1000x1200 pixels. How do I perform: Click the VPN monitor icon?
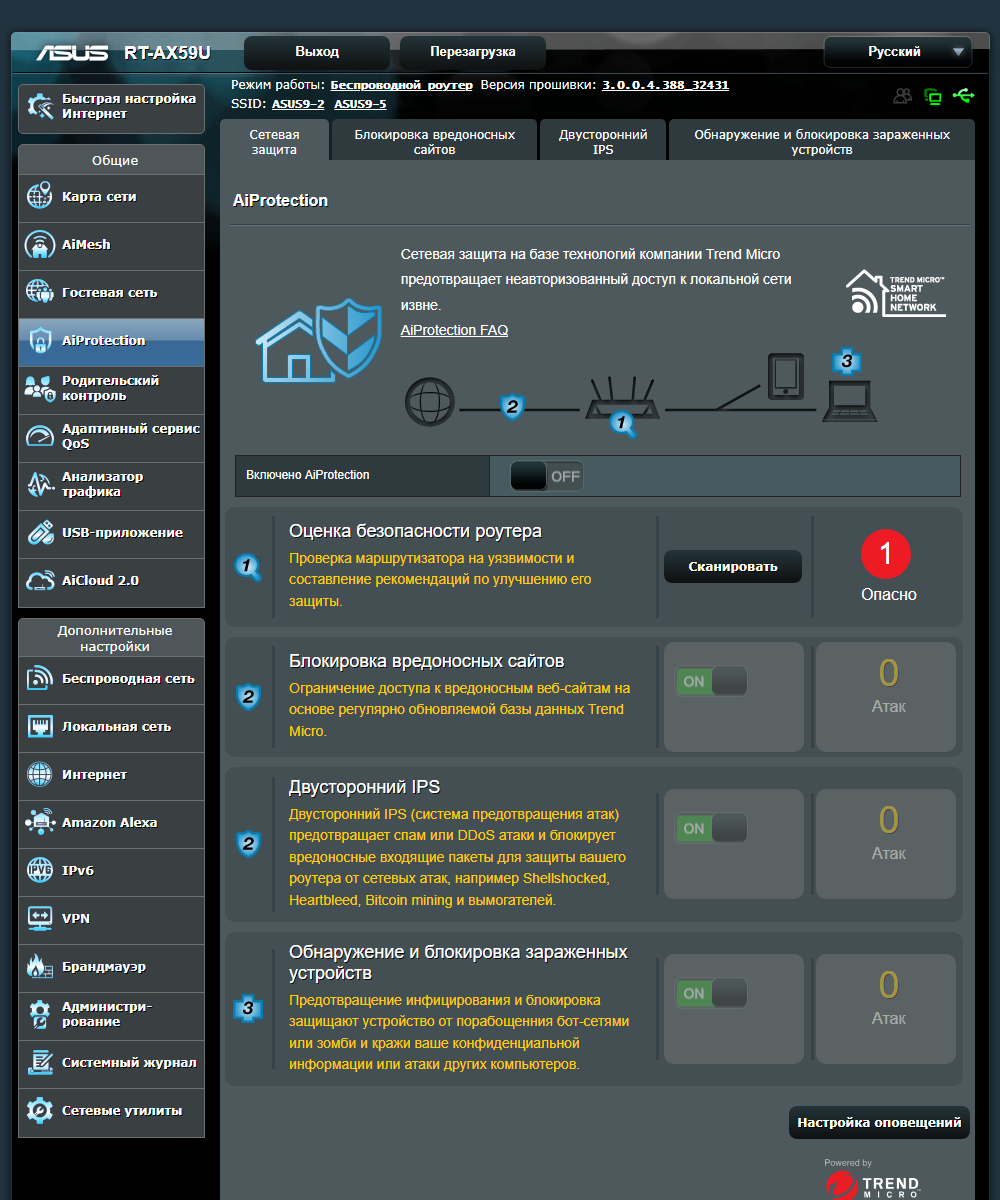tap(39, 918)
